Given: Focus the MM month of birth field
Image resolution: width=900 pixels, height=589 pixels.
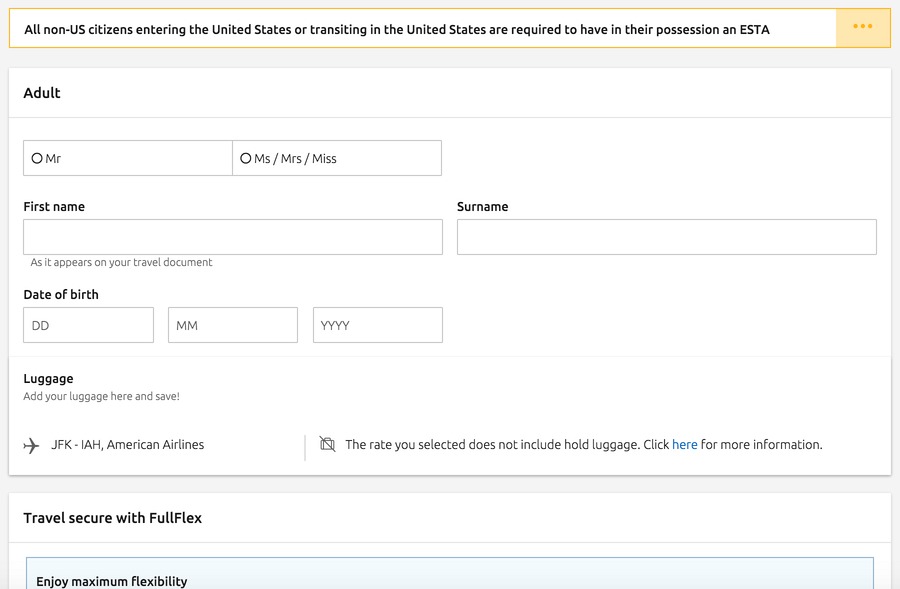Looking at the screenshot, I should pyautogui.click(x=233, y=325).
